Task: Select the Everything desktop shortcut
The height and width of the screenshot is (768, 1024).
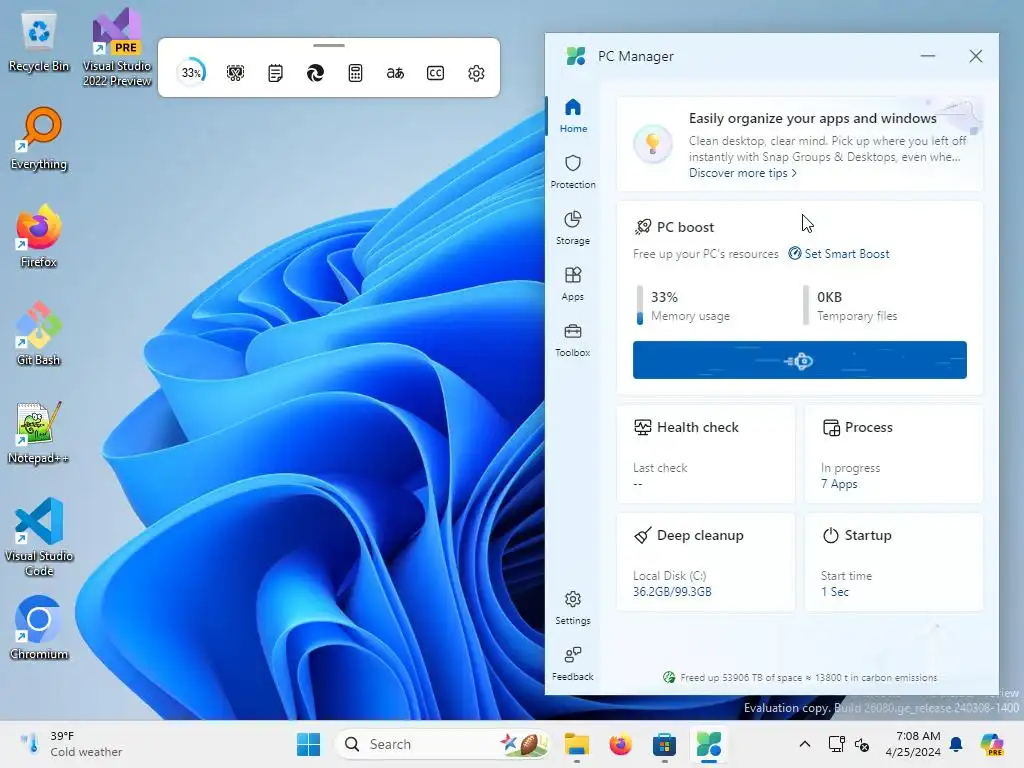Action: [39, 139]
